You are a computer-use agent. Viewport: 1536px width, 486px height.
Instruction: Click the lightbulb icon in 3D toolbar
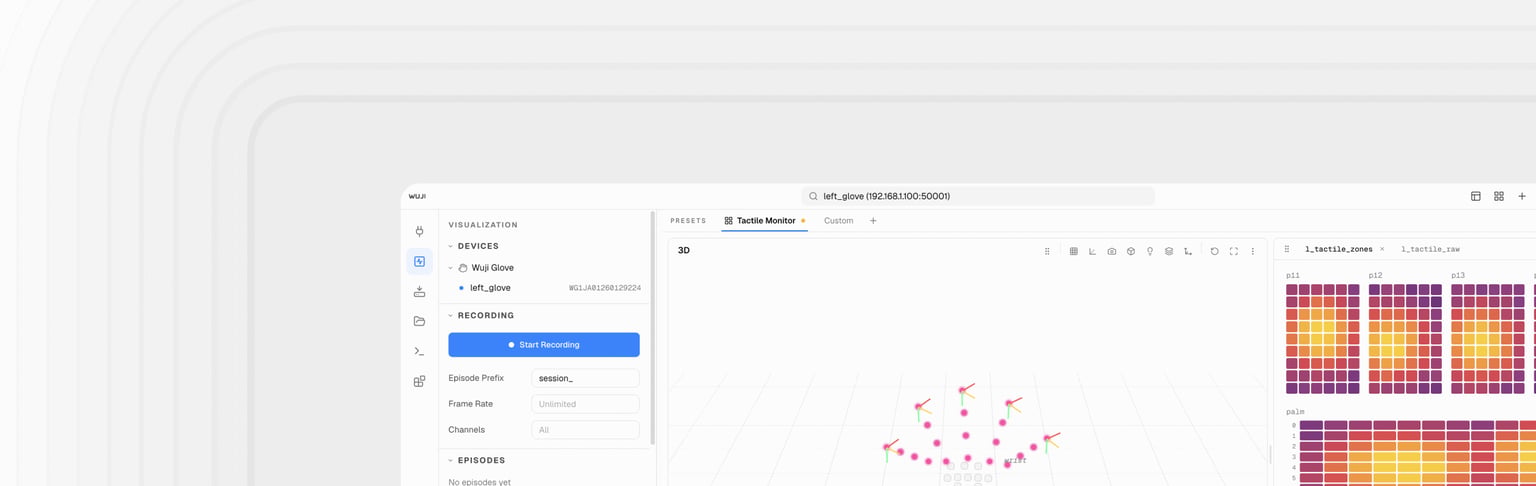tap(1150, 251)
